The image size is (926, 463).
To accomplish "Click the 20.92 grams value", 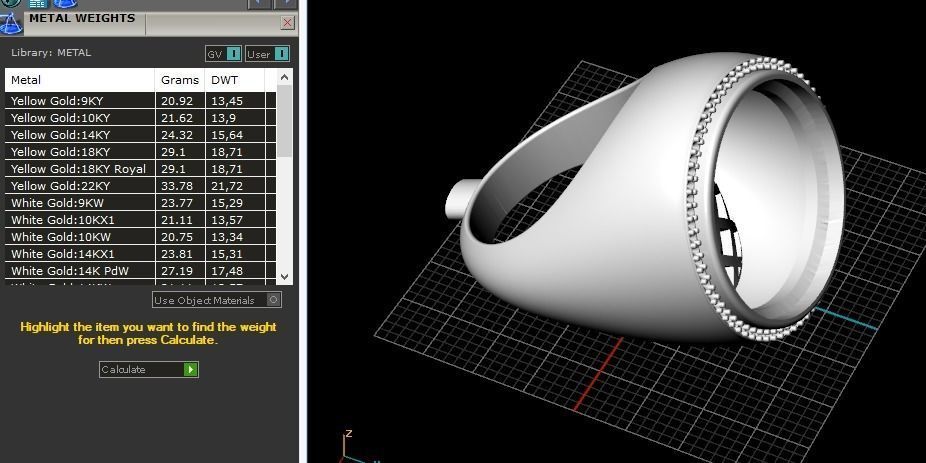I will point(177,101).
